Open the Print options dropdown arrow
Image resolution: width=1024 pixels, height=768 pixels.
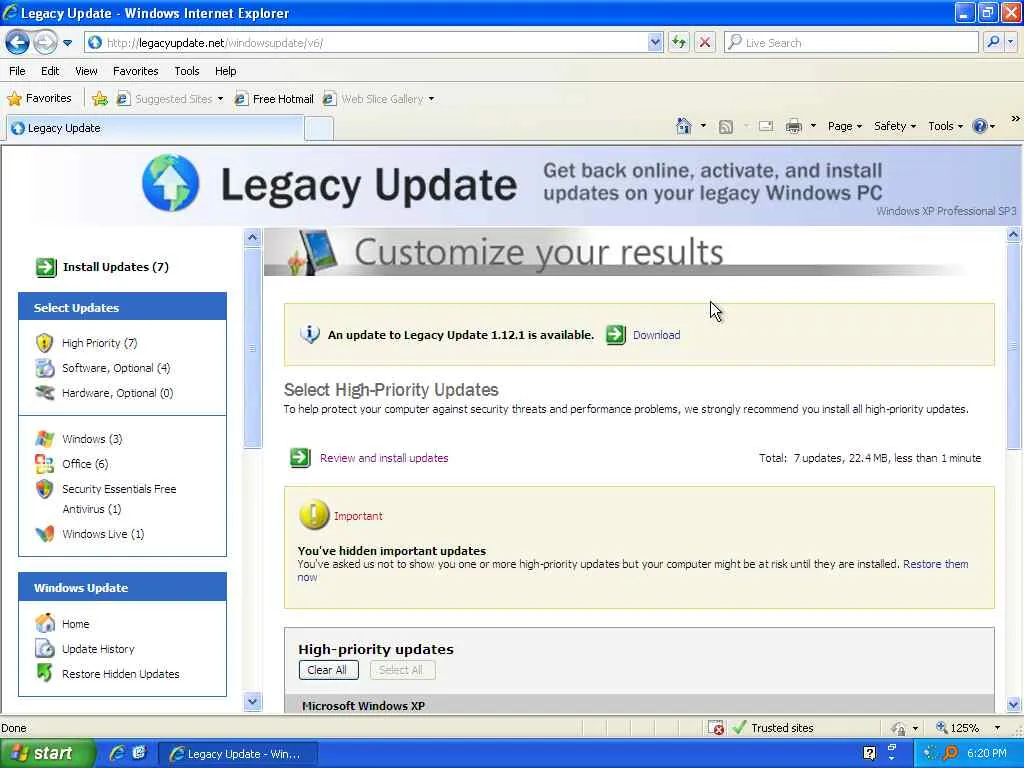813,126
